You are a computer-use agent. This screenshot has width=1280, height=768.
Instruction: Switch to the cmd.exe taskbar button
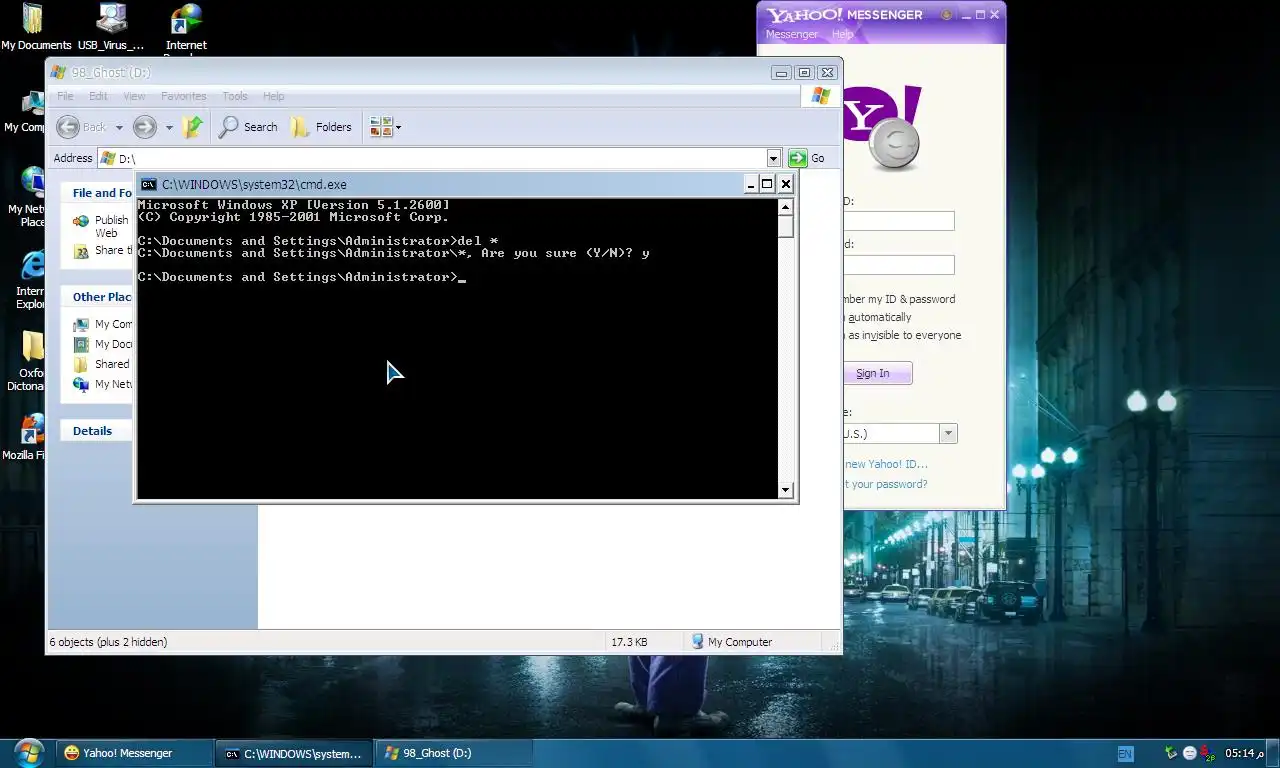click(x=294, y=753)
